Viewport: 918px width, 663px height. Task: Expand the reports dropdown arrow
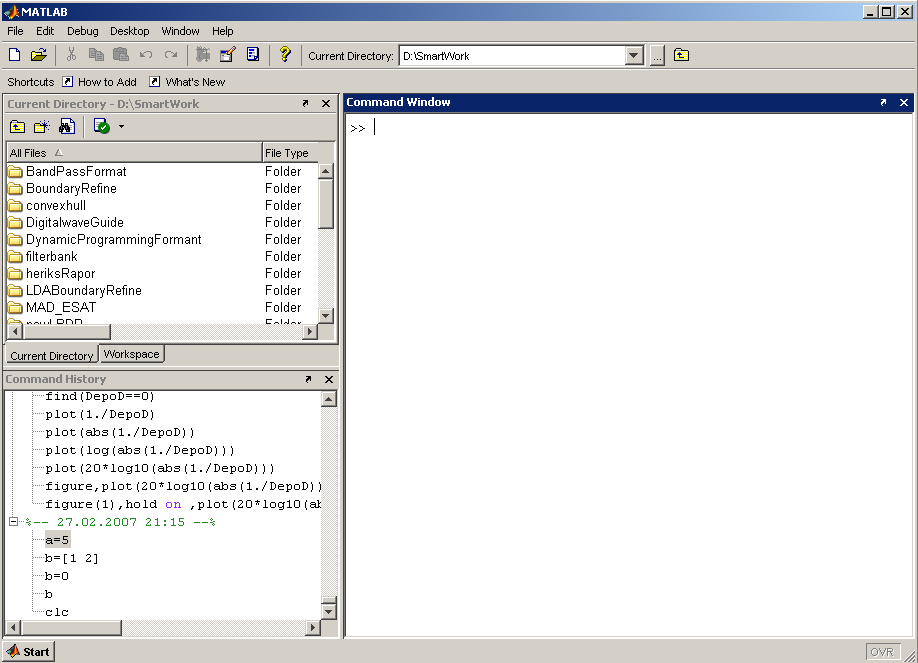pyautogui.click(x=121, y=127)
